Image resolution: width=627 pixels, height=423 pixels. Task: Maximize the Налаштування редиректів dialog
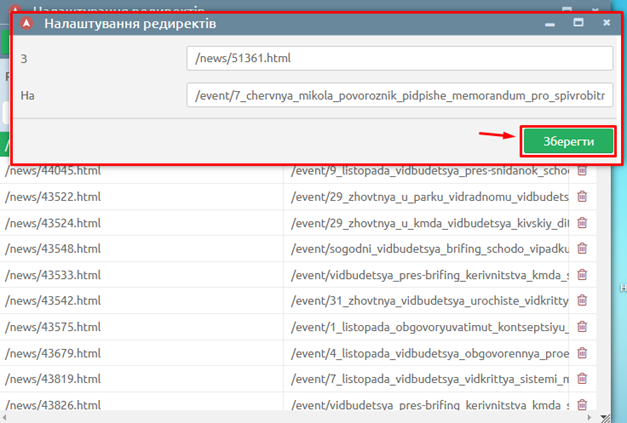578,22
